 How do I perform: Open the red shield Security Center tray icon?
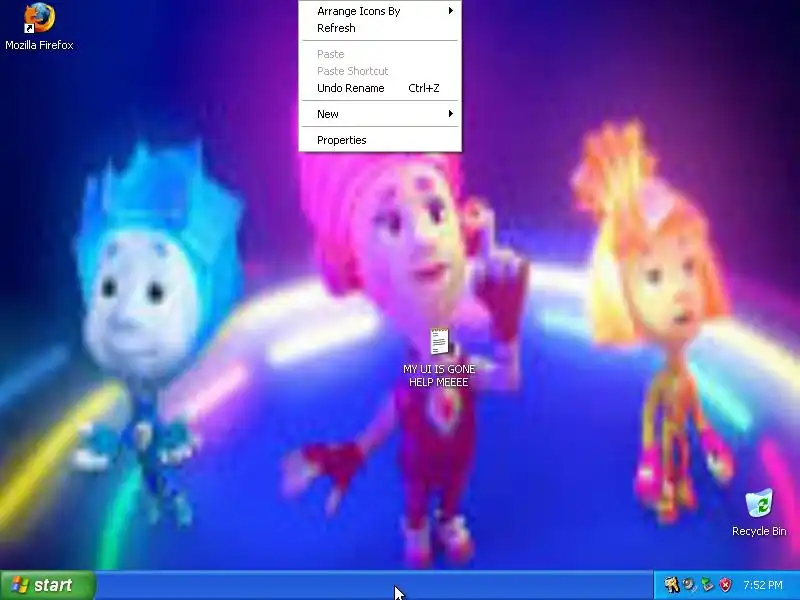725,585
